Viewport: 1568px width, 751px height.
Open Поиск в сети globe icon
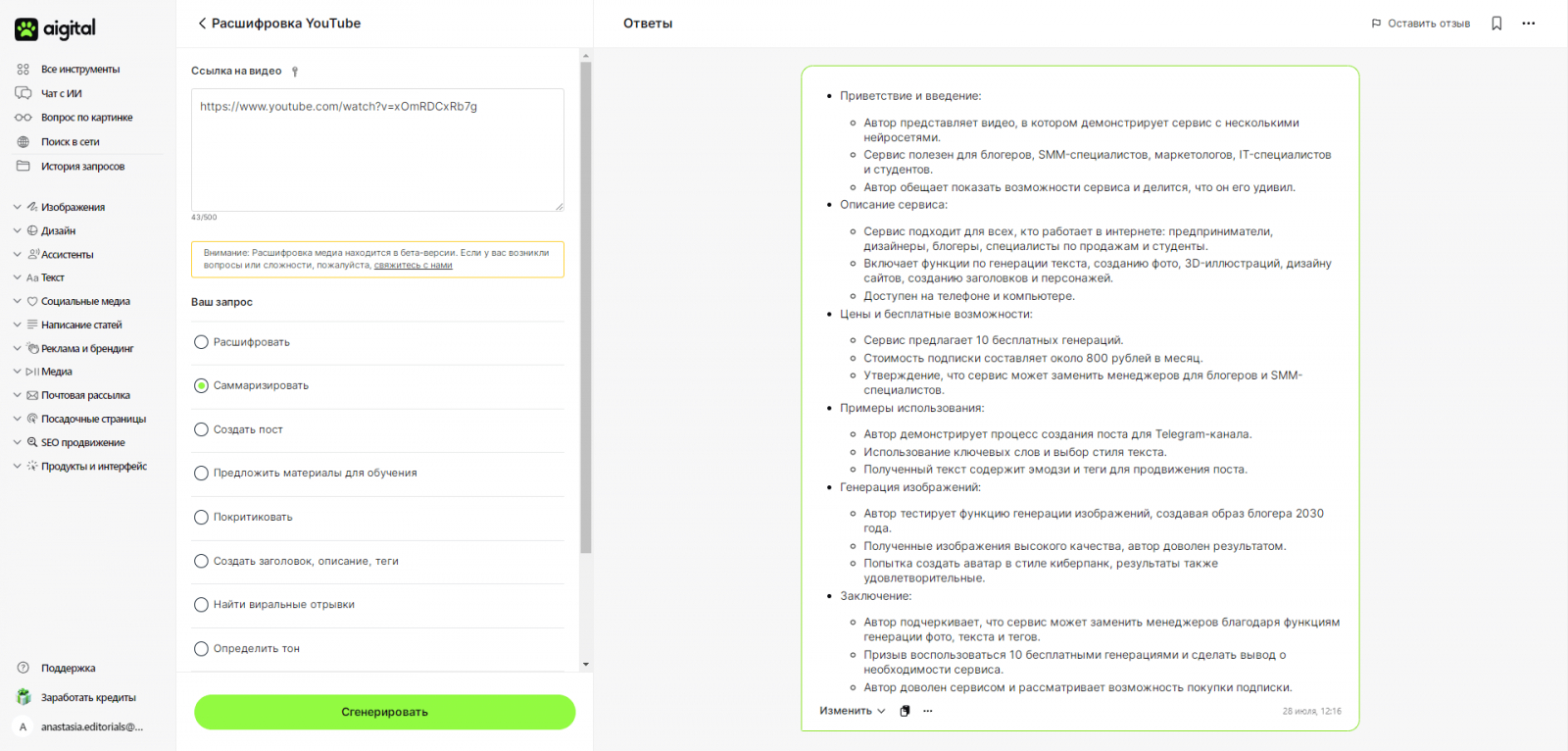point(24,142)
